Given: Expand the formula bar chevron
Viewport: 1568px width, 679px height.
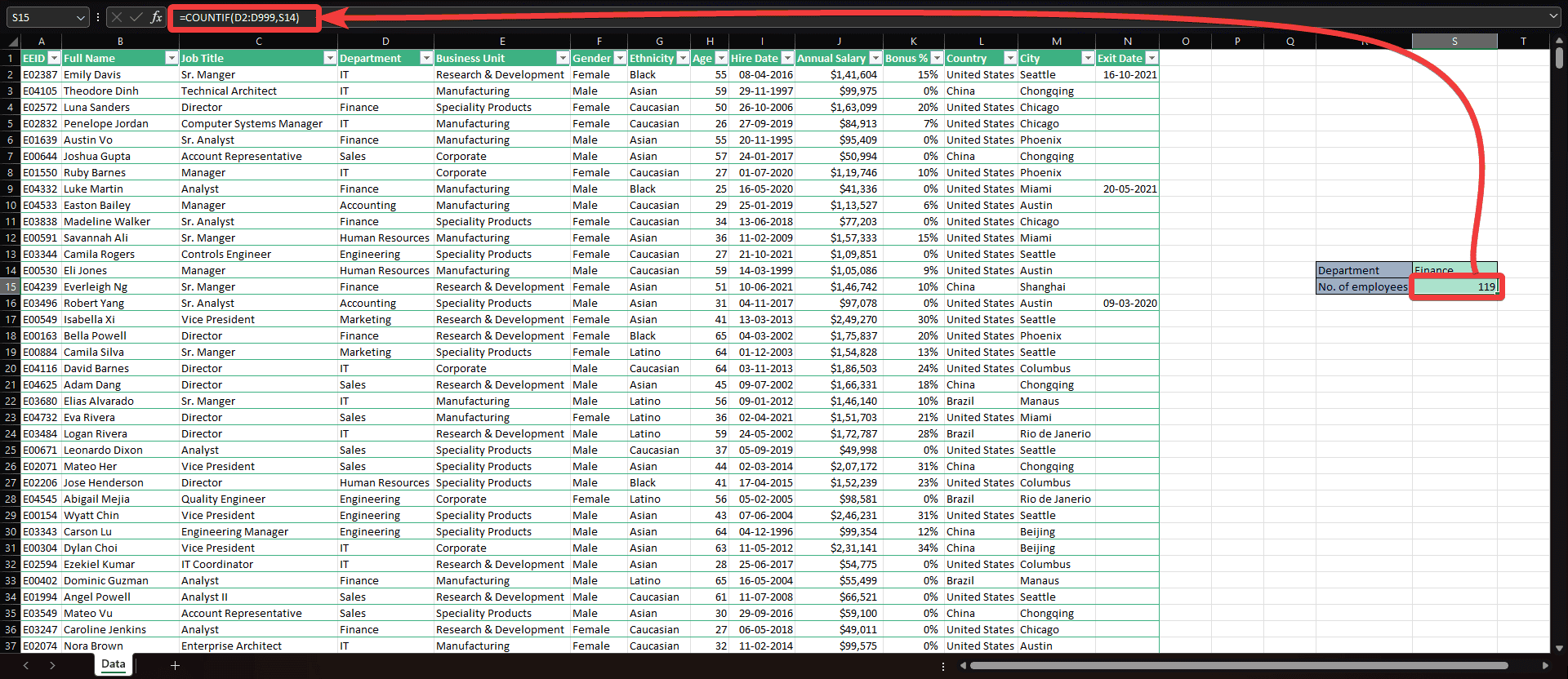Looking at the screenshot, I should (x=1552, y=16).
